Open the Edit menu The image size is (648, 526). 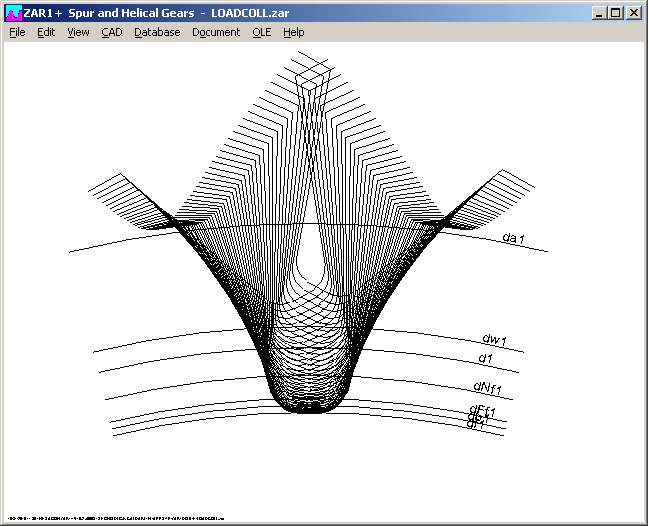tap(46, 32)
